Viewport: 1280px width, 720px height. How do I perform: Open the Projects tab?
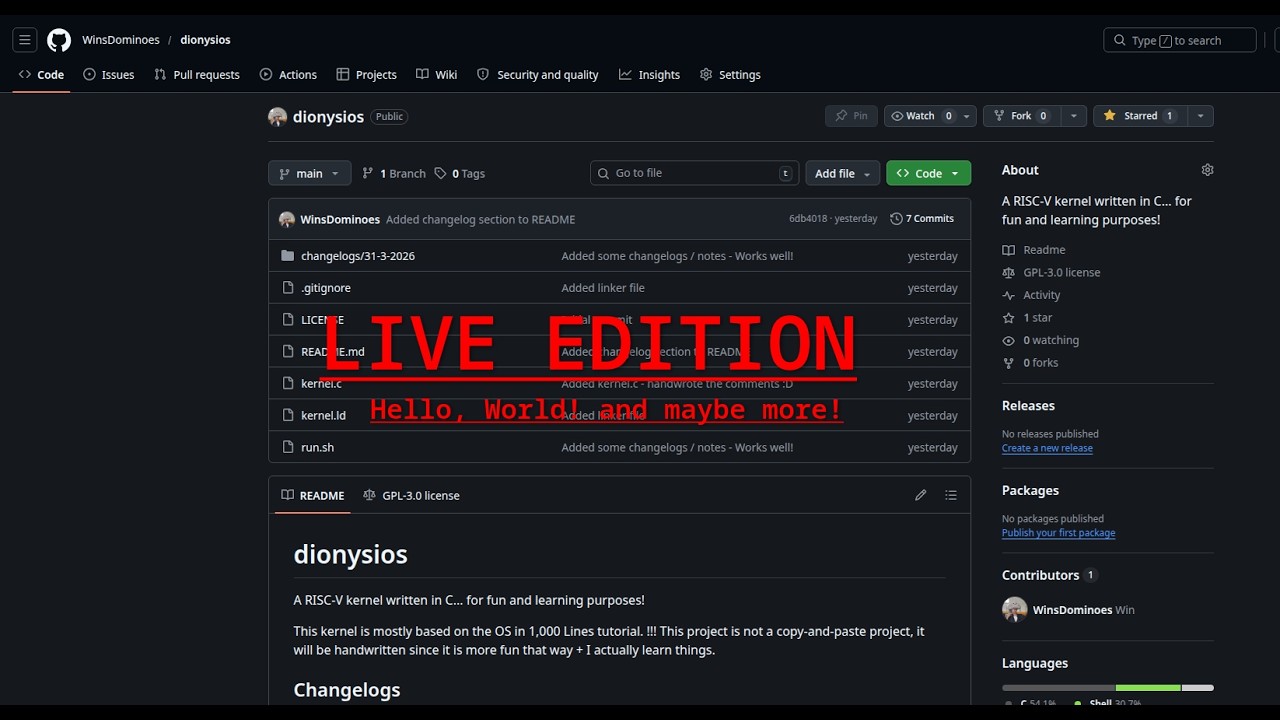pyautogui.click(x=367, y=75)
